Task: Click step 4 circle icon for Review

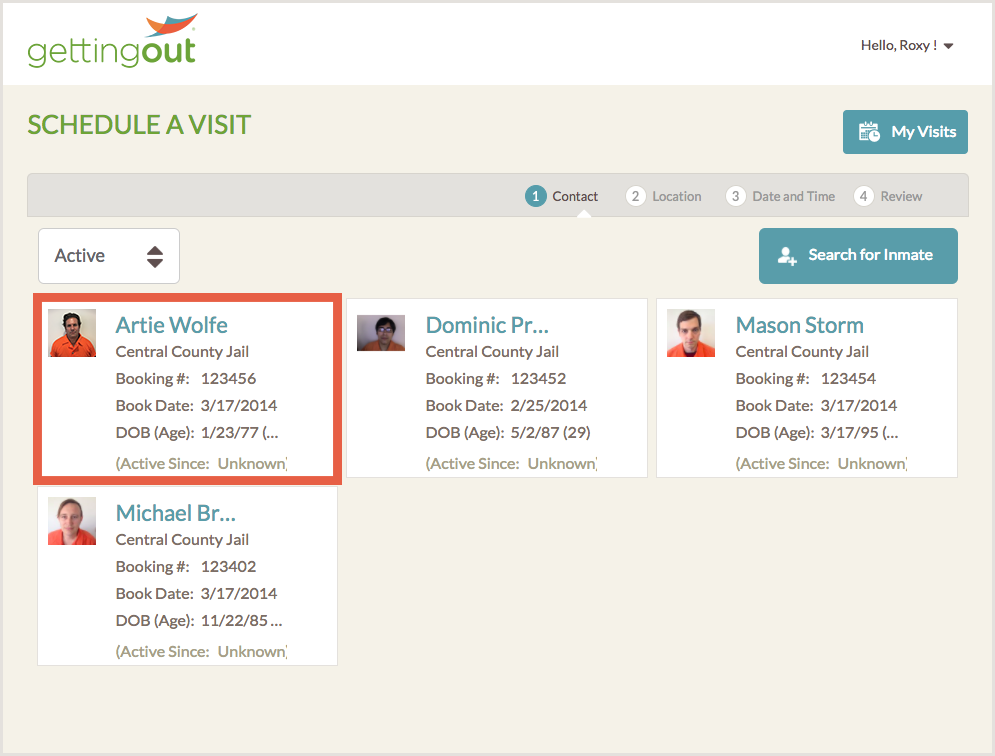Action: point(863,196)
